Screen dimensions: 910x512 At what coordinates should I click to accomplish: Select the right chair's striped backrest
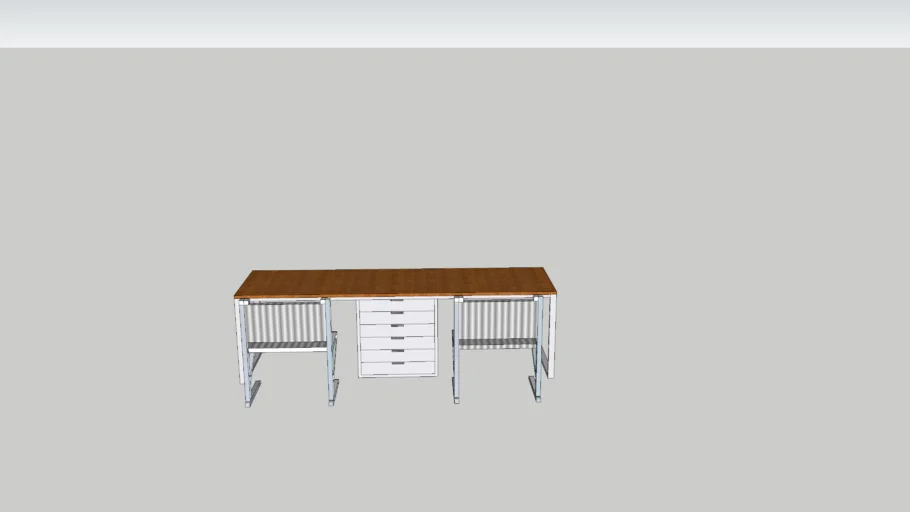(x=495, y=318)
